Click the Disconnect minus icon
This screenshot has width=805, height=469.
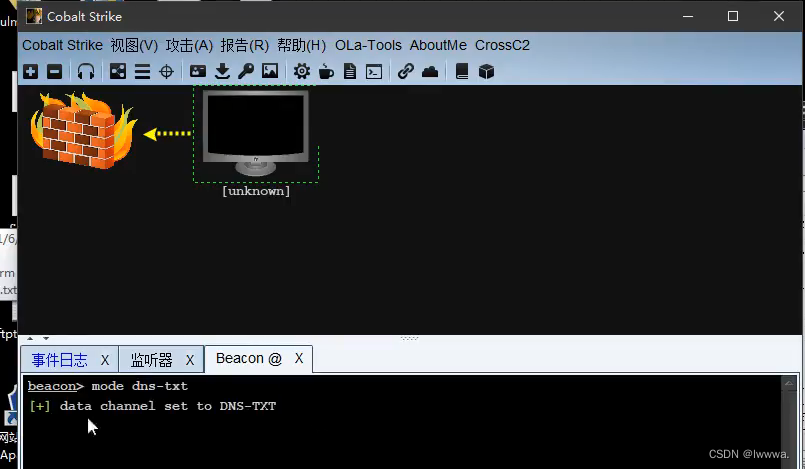click(x=54, y=71)
